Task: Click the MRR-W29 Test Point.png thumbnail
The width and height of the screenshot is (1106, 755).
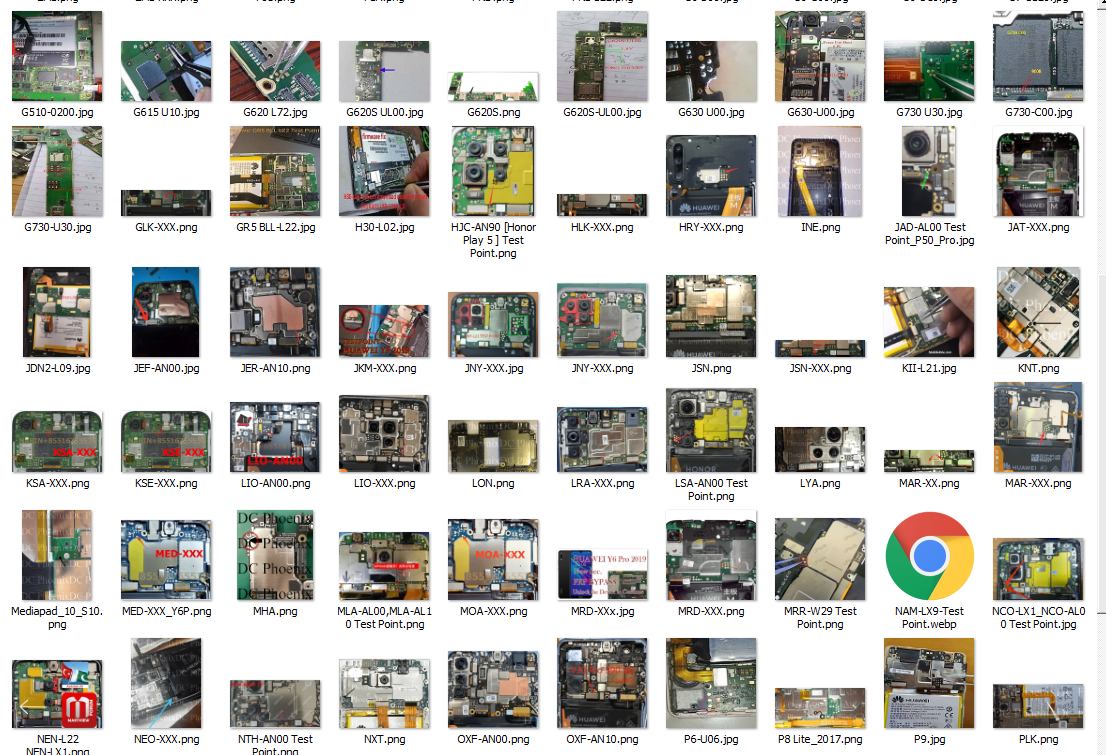Action: pos(820,558)
